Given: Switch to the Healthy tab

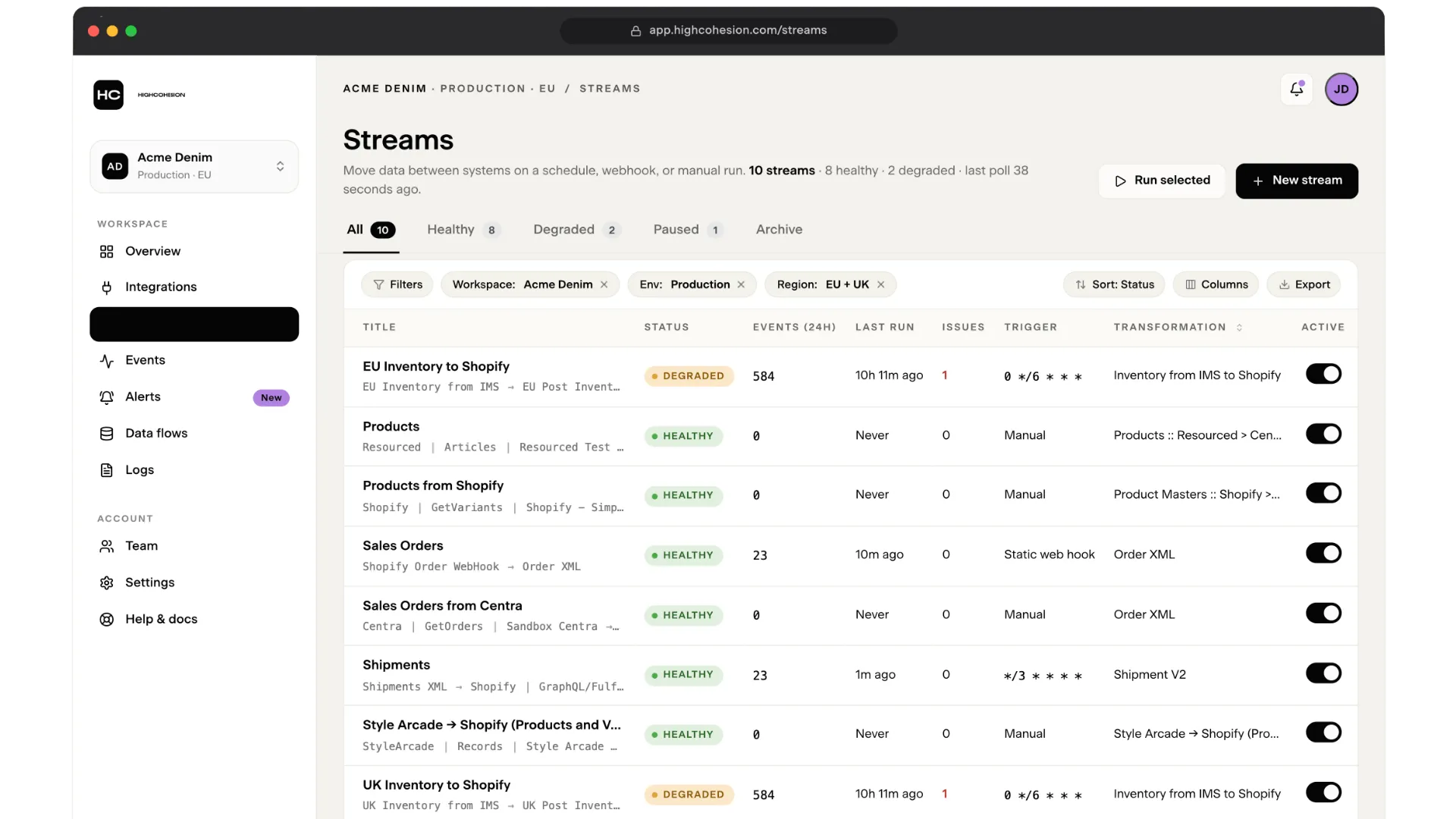Looking at the screenshot, I should [463, 230].
